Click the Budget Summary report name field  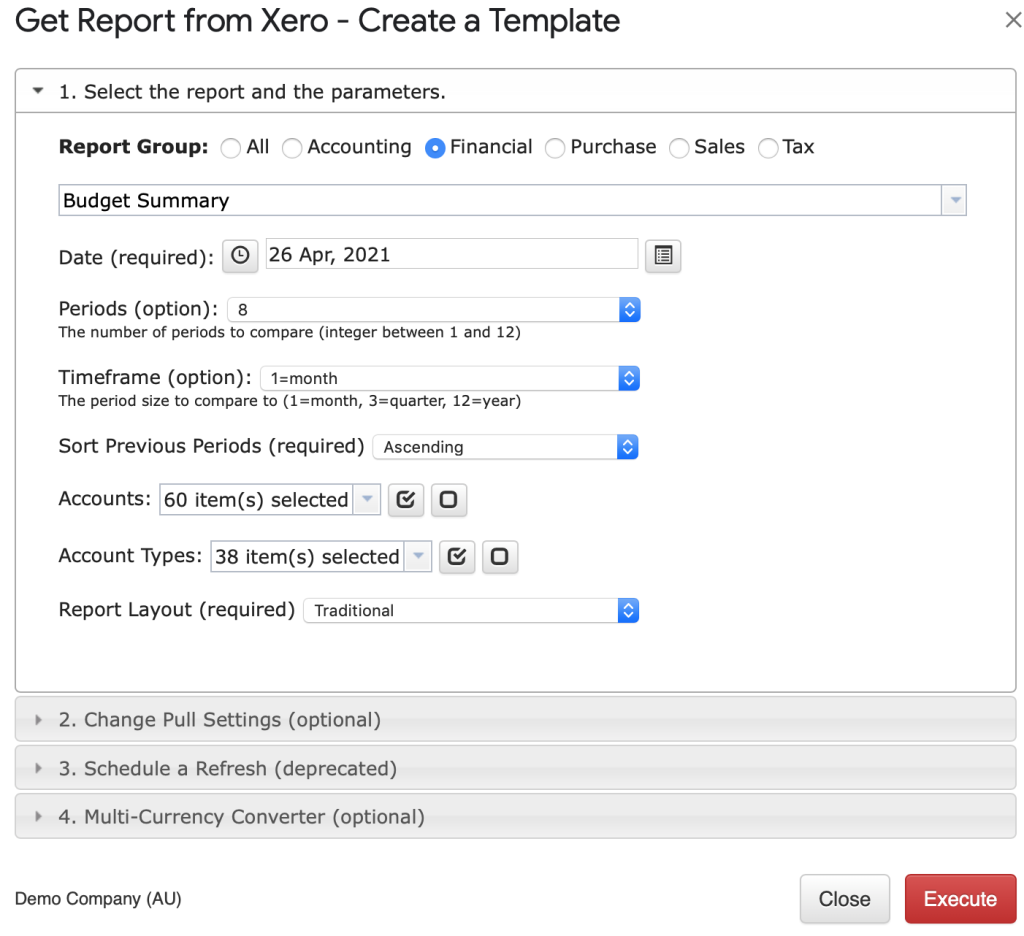(x=500, y=200)
